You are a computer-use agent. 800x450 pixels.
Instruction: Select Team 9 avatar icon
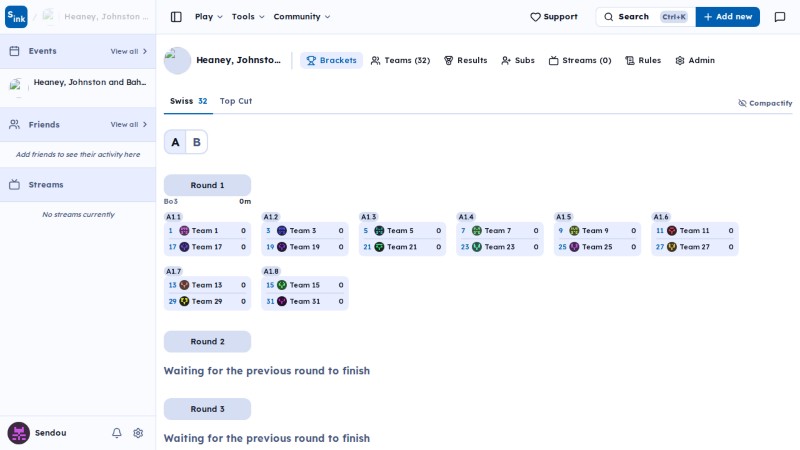tap(574, 231)
